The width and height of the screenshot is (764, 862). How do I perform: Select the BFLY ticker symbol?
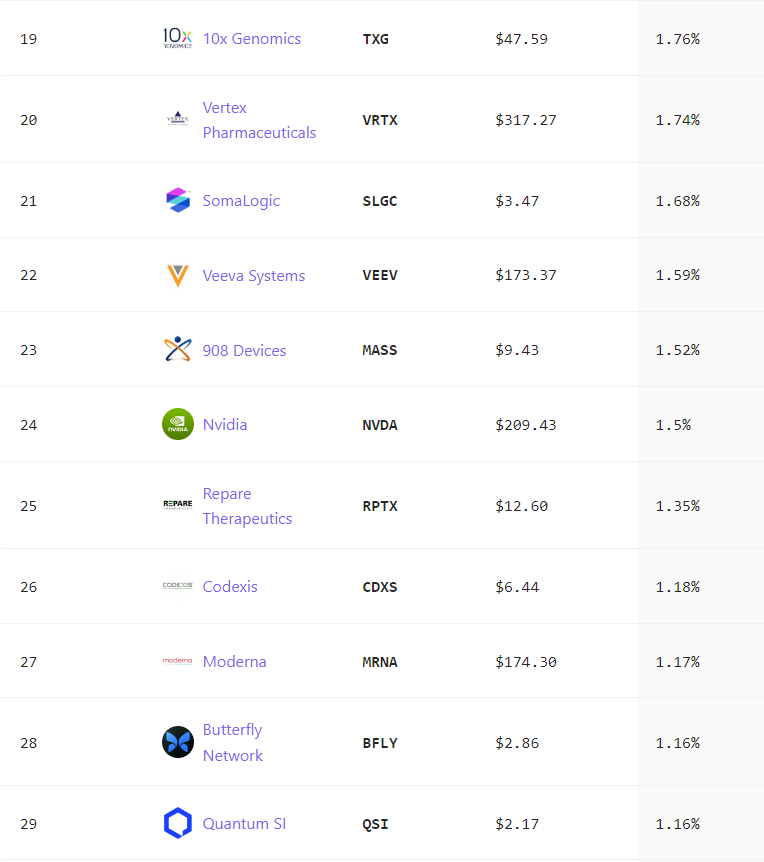(x=380, y=743)
